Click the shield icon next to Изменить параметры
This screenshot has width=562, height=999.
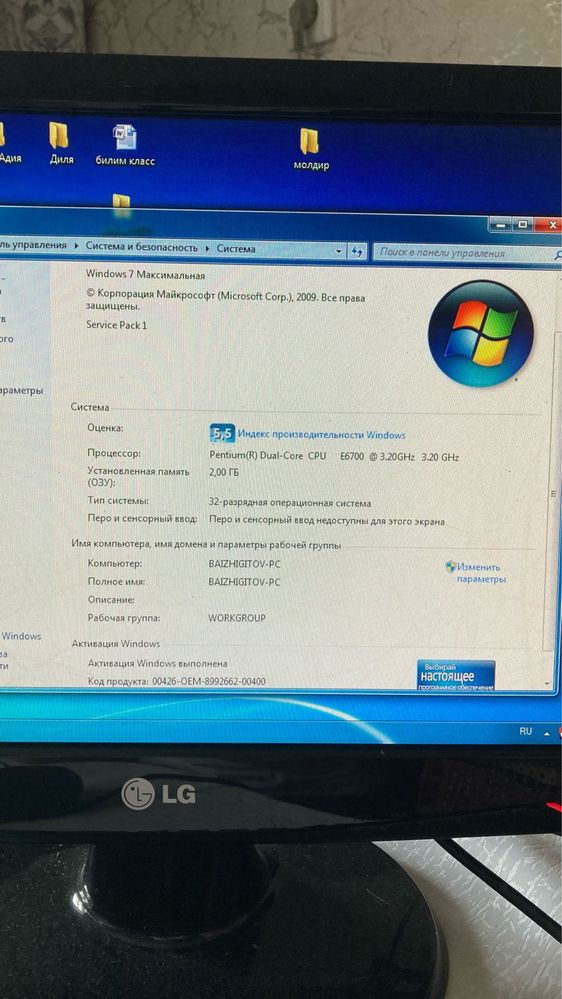450,566
